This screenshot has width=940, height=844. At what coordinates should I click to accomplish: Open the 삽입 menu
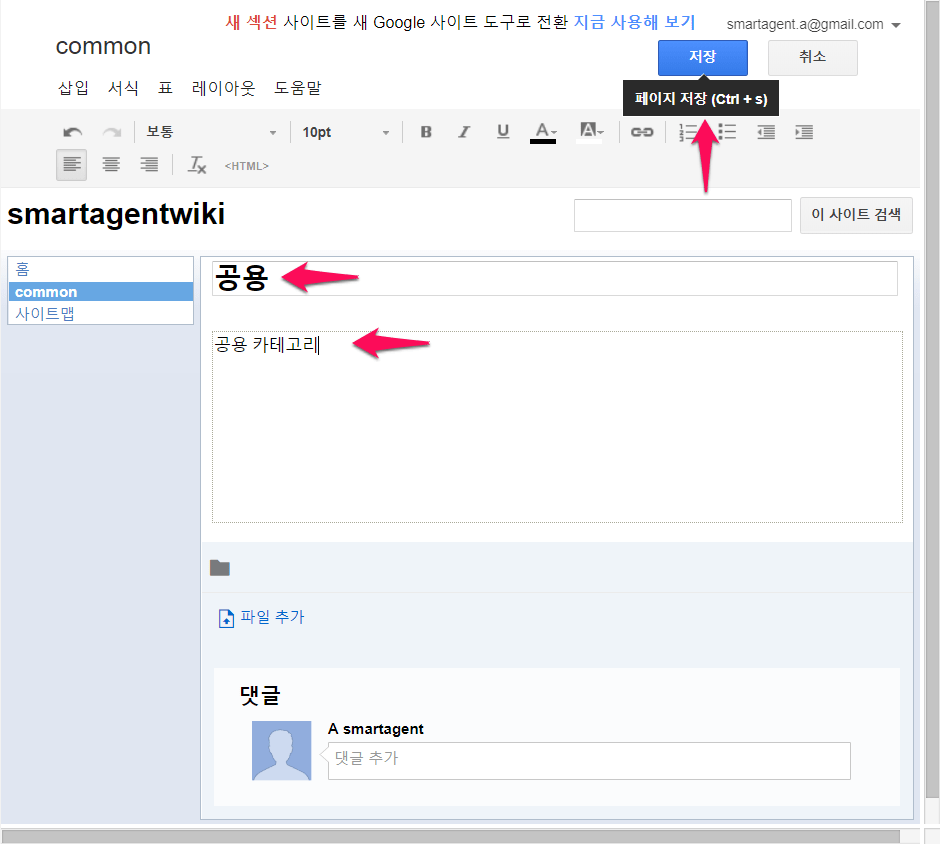click(x=73, y=88)
